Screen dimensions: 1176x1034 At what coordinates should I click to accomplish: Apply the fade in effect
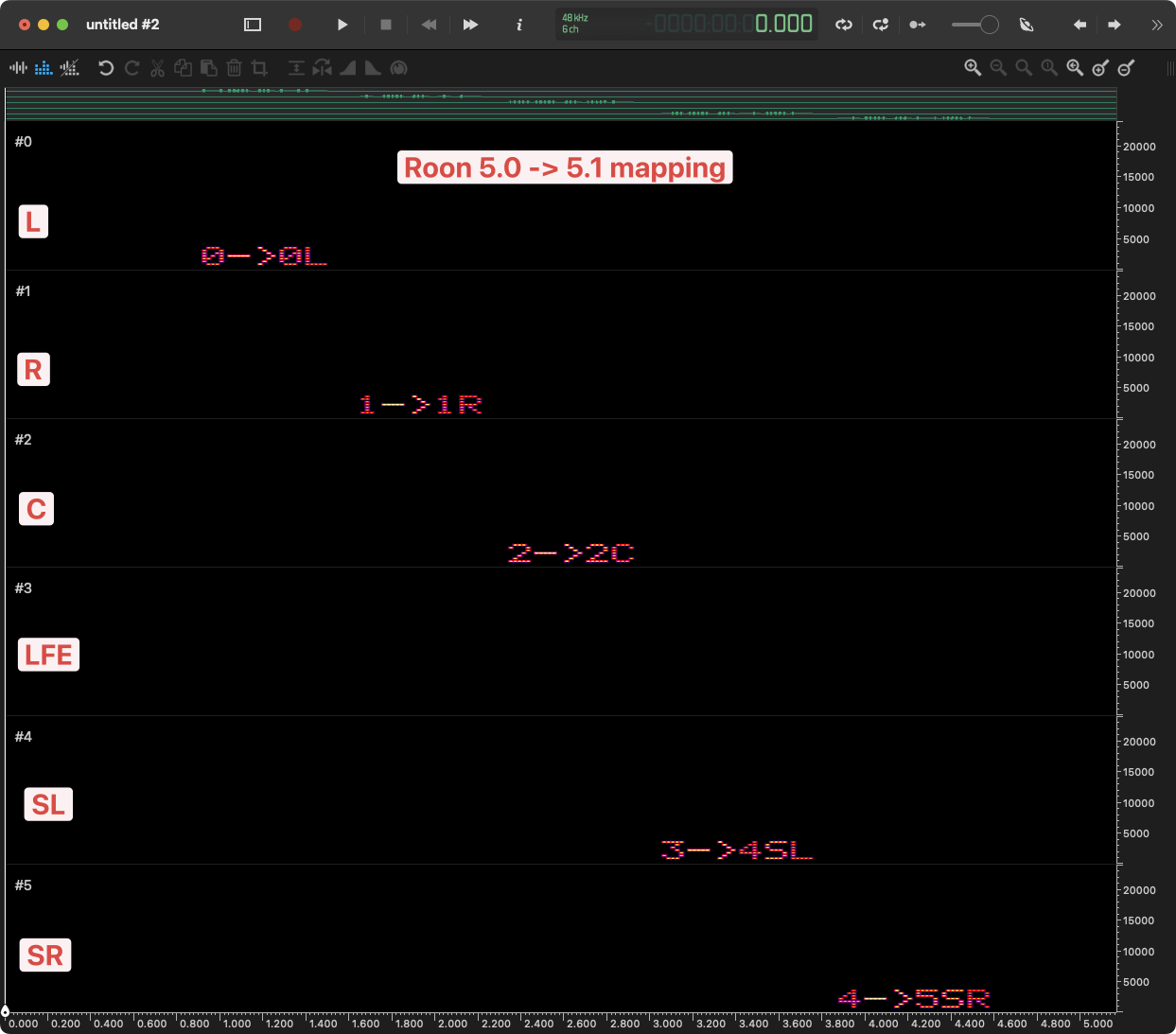[348, 68]
